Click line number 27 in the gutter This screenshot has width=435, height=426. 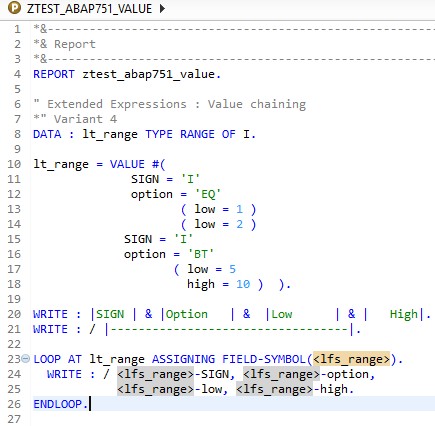(x=14, y=419)
